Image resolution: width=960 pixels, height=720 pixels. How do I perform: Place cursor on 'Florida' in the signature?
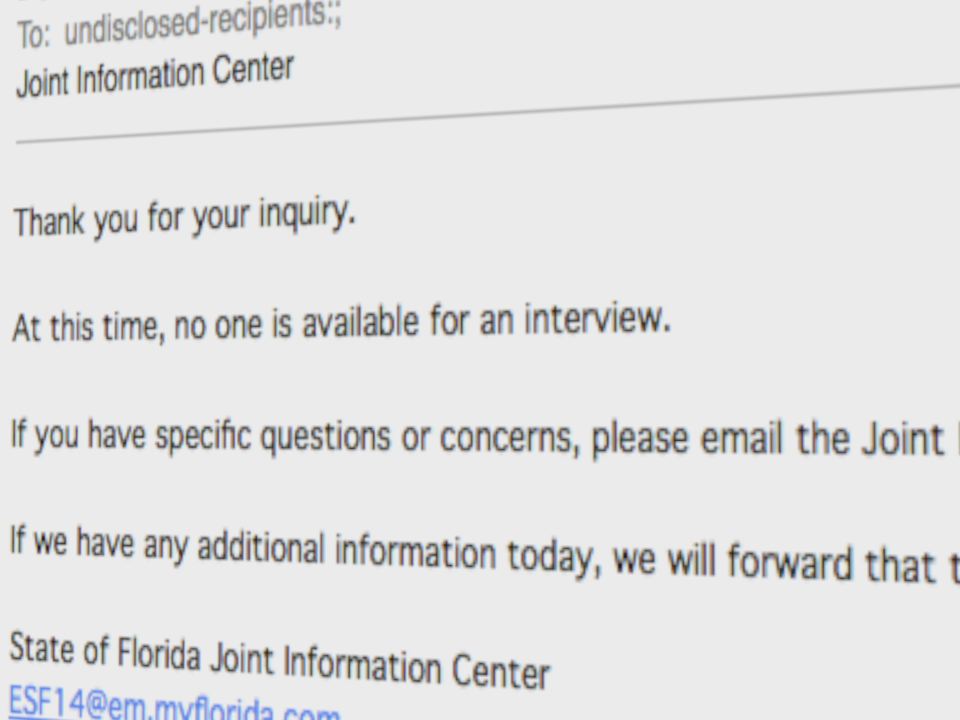tap(159, 654)
